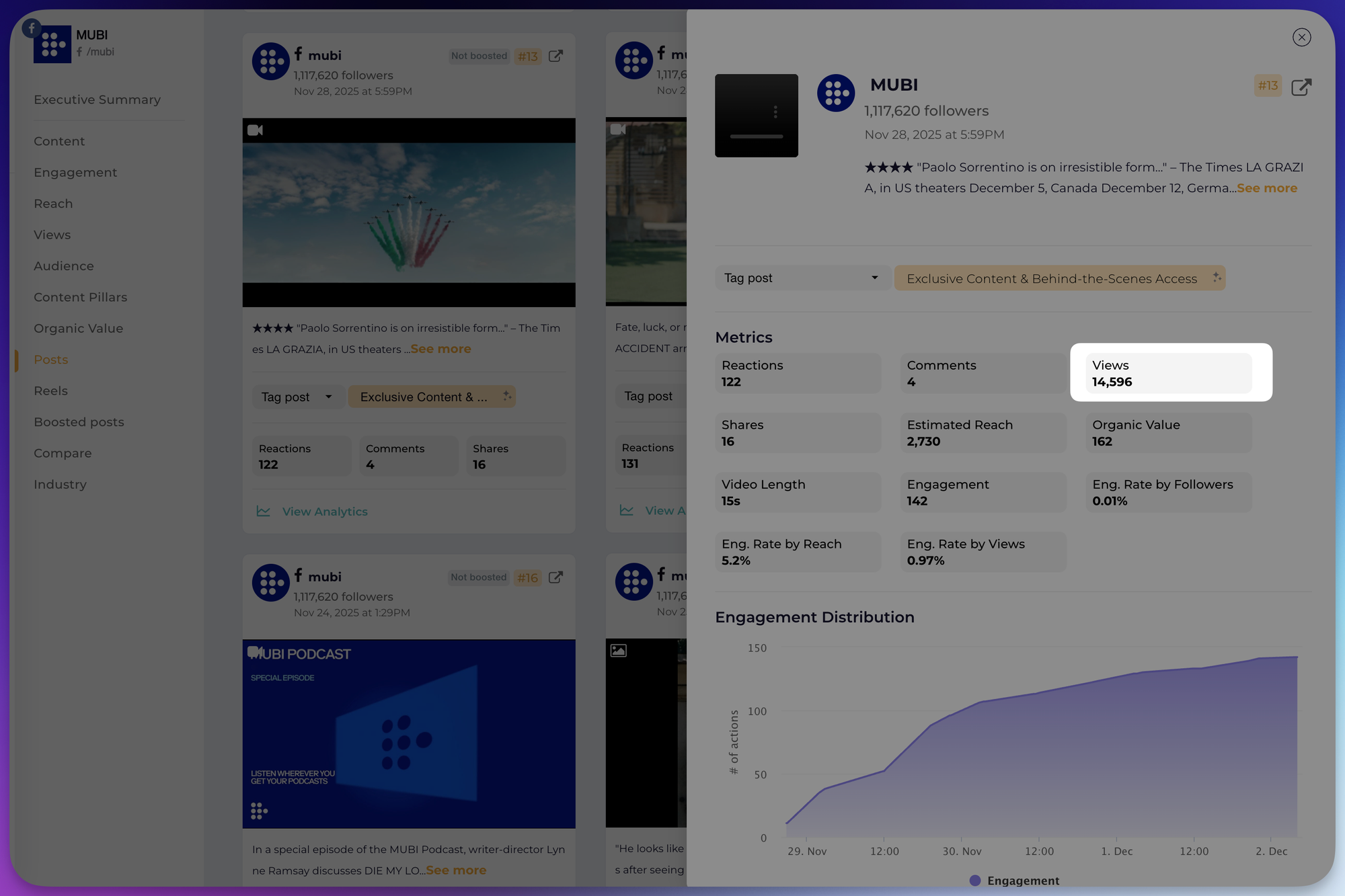Click View Analytics link on first post
1345x896 pixels.
[x=325, y=512]
